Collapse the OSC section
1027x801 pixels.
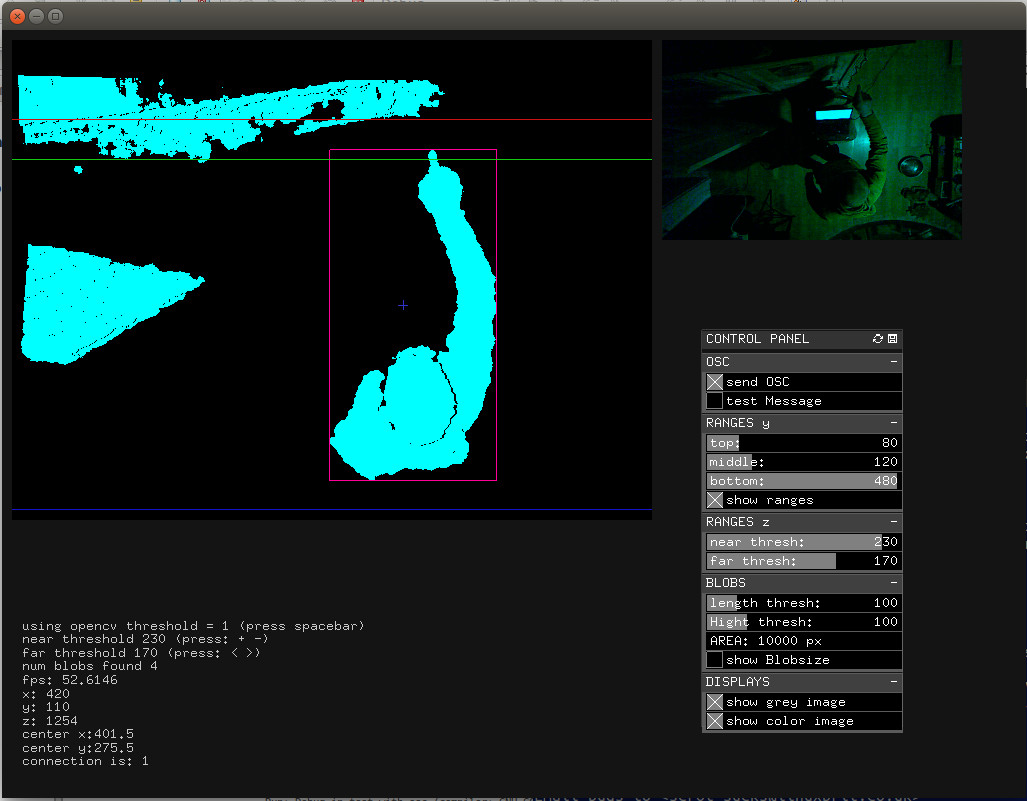[x=894, y=362]
